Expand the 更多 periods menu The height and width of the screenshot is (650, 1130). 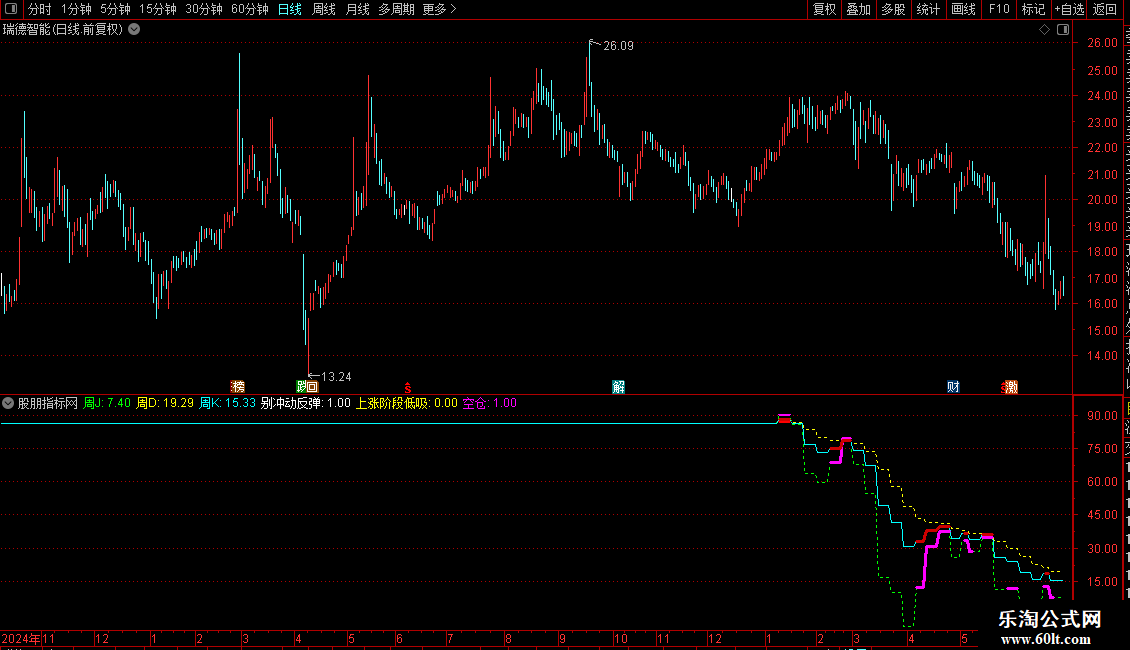coord(440,9)
